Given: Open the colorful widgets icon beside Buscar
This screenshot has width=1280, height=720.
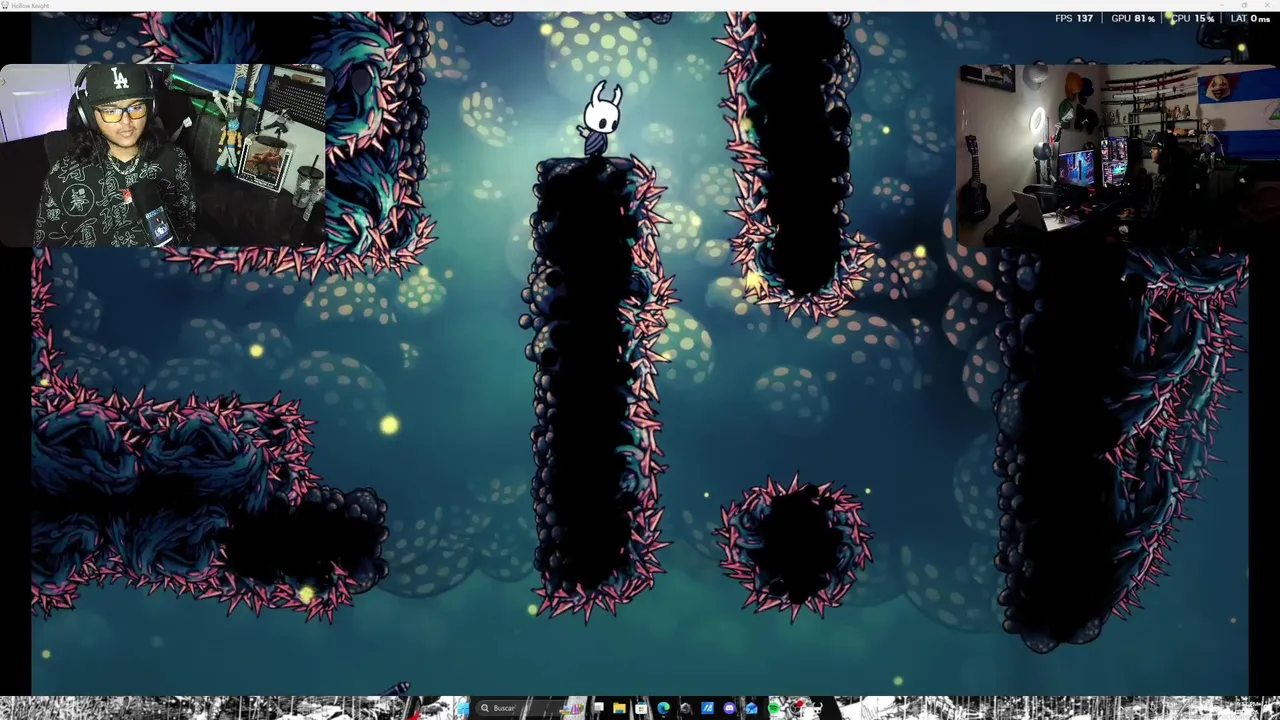Looking at the screenshot, I should [572, 708].
